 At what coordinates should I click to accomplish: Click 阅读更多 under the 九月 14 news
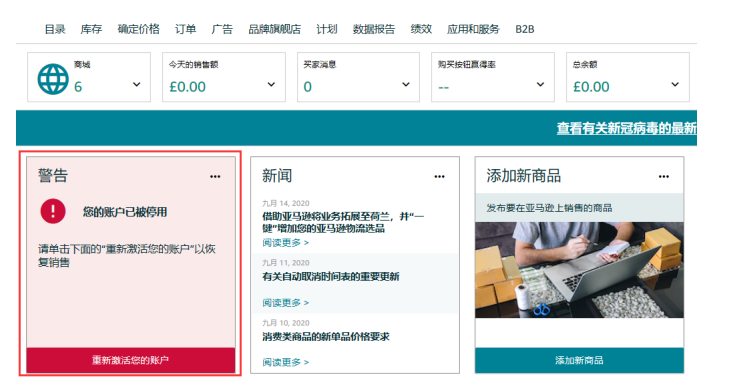285,243
